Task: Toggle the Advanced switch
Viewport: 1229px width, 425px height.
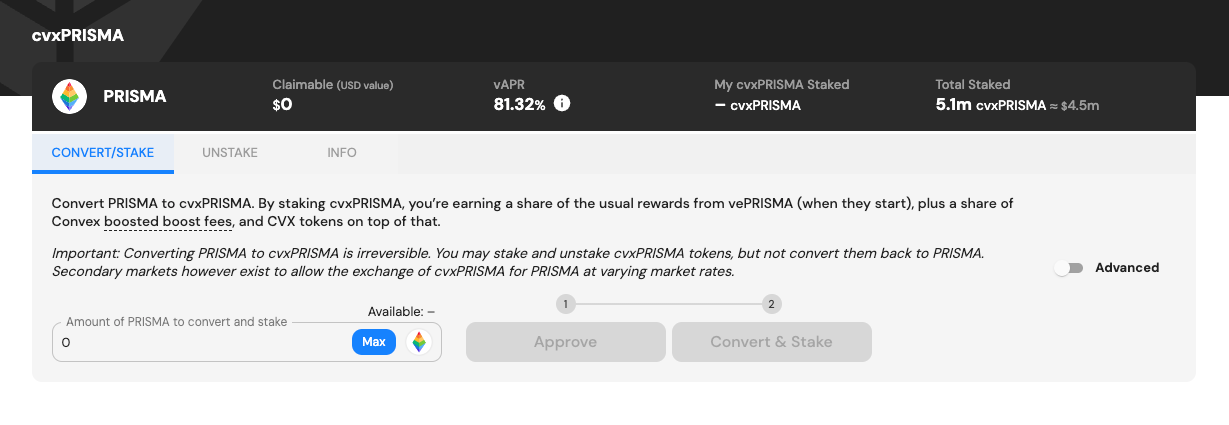Action: [1068, 268]
